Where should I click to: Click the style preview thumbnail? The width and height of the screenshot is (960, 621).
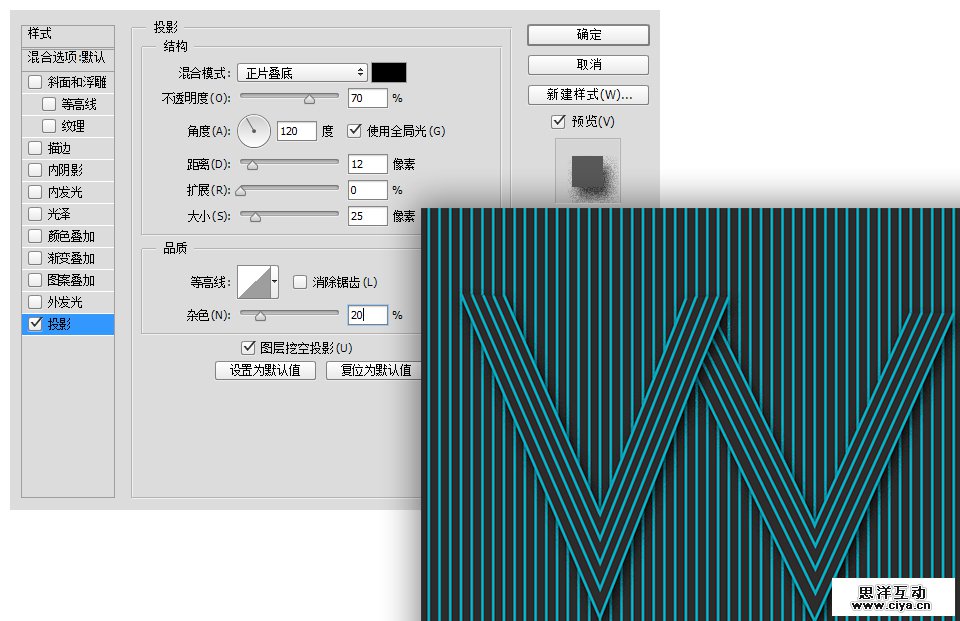click(588, 171)
